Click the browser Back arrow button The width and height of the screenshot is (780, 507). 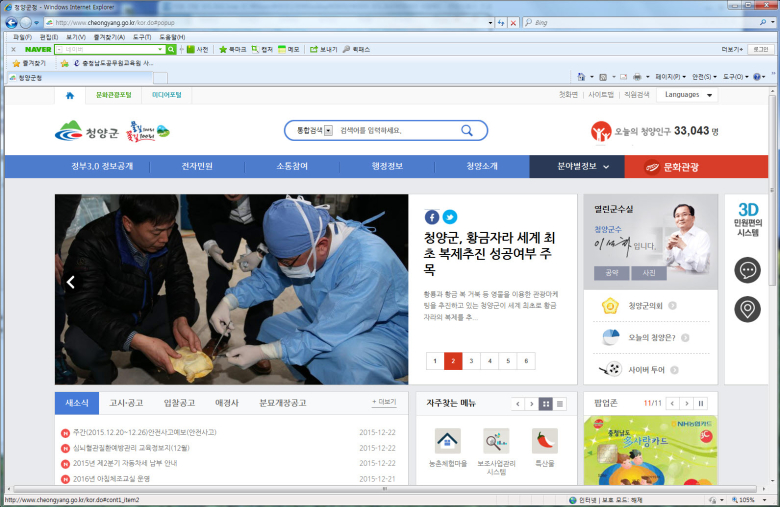tap(11, 23)
